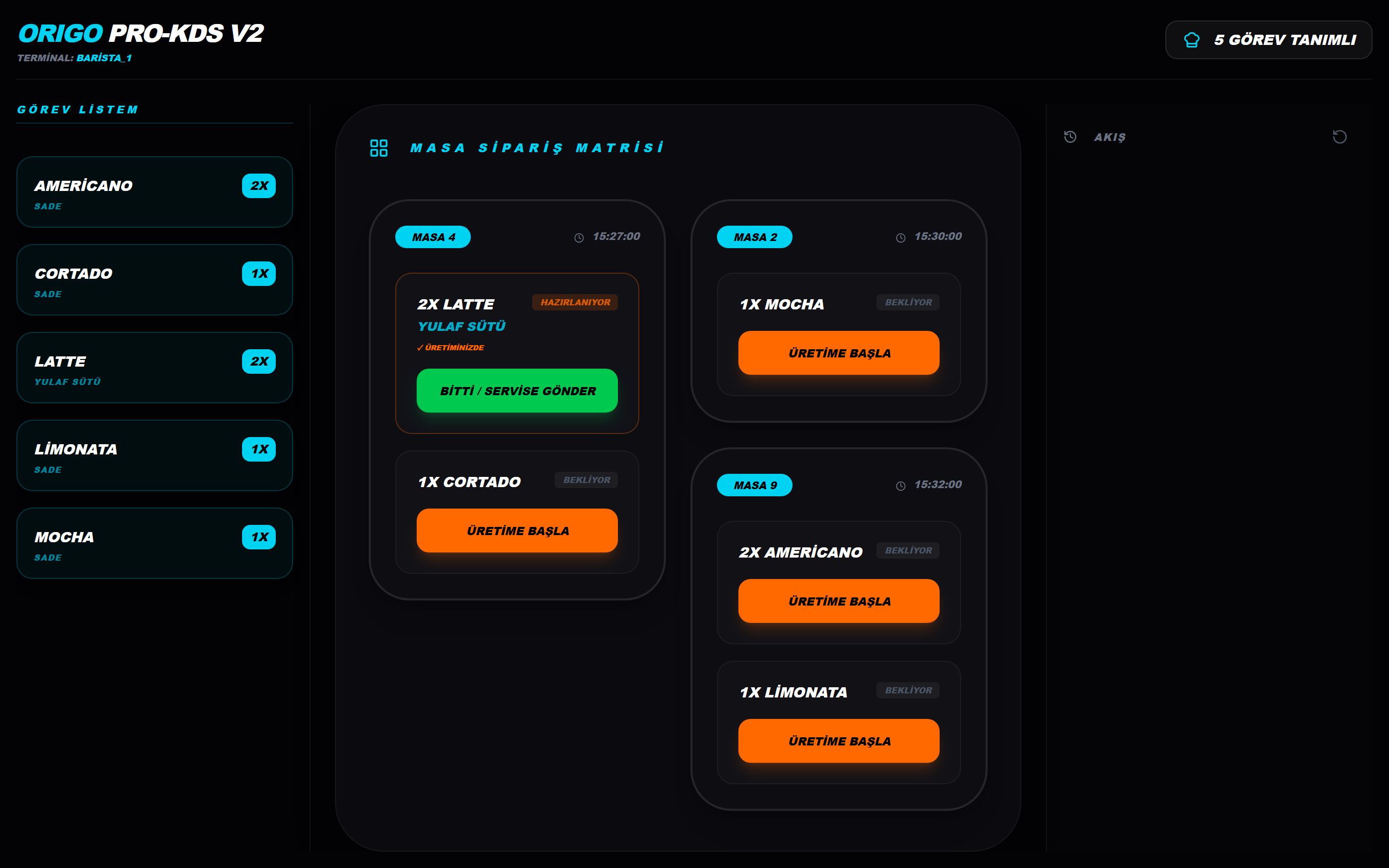Click the 1X Cortado item title
This screenshot has height=868, width=1389.
click(469, 482)
